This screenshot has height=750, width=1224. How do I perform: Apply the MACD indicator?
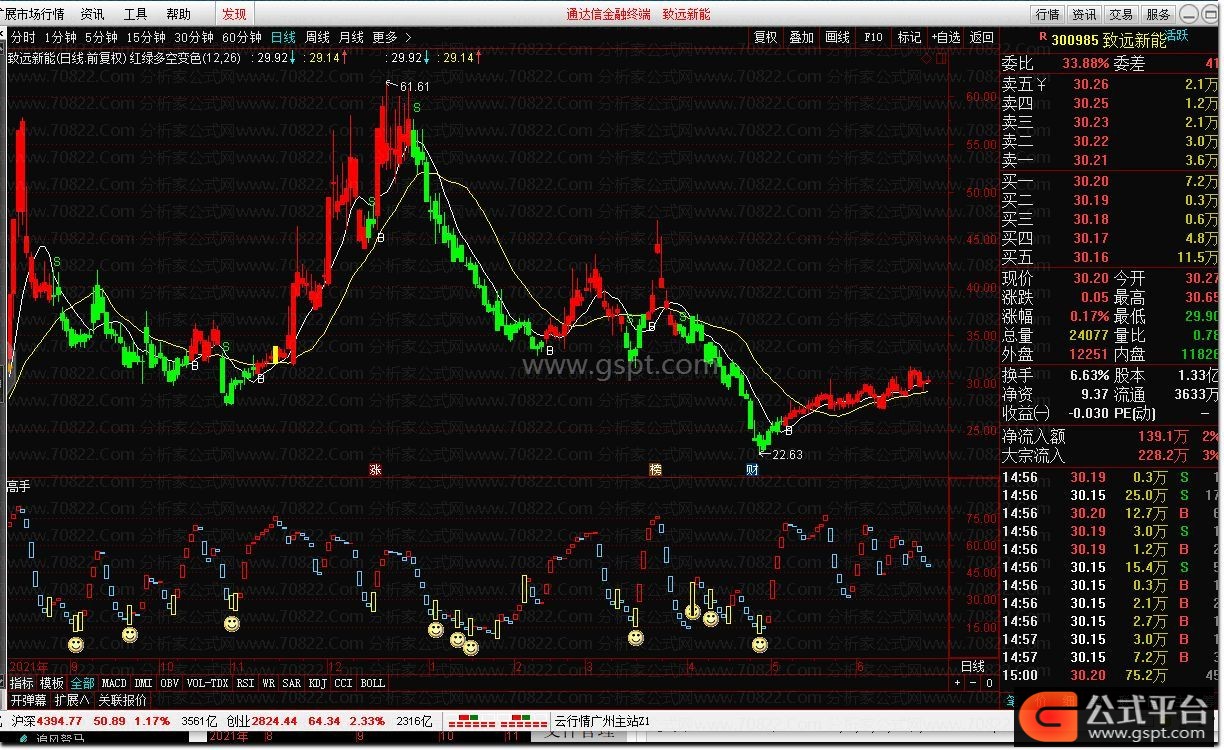click(114, 683)
